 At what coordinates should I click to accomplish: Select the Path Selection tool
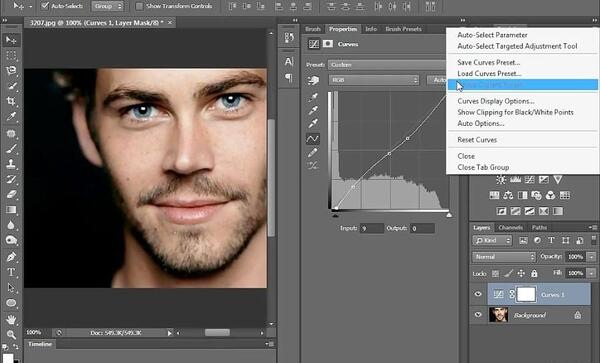(11, 287)
